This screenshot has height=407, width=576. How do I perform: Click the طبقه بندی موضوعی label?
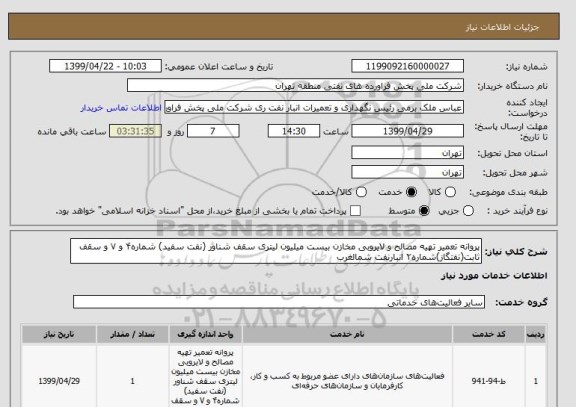click(508, 192)
